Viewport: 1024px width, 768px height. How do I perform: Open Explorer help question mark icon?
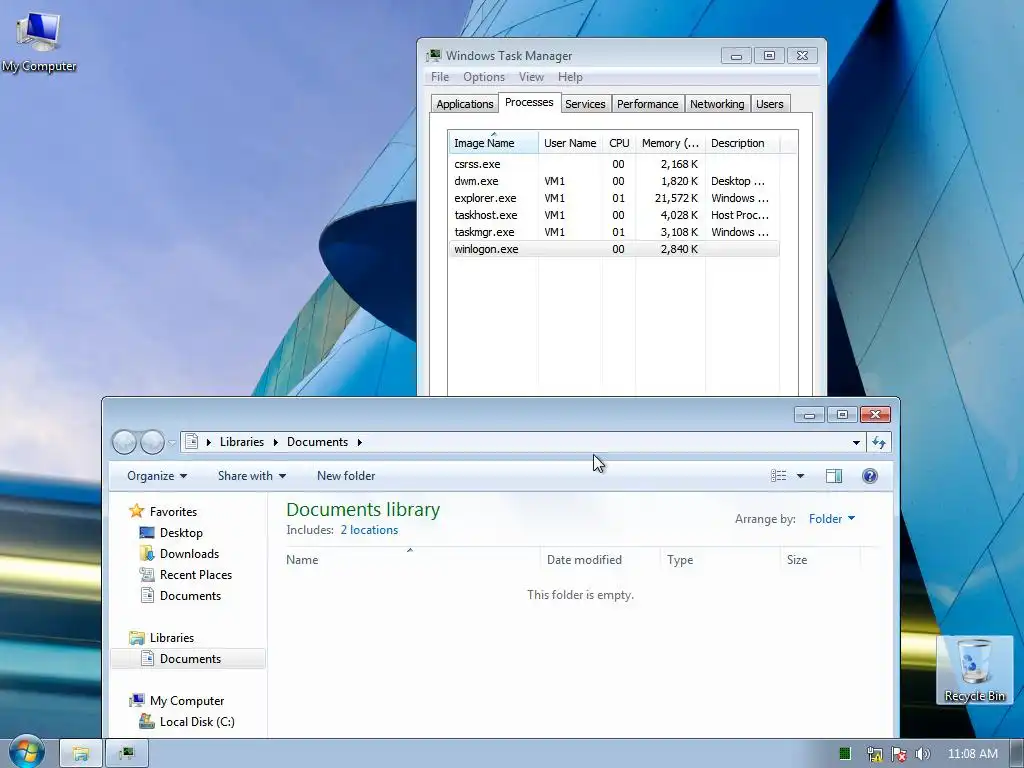click(870, 476)
